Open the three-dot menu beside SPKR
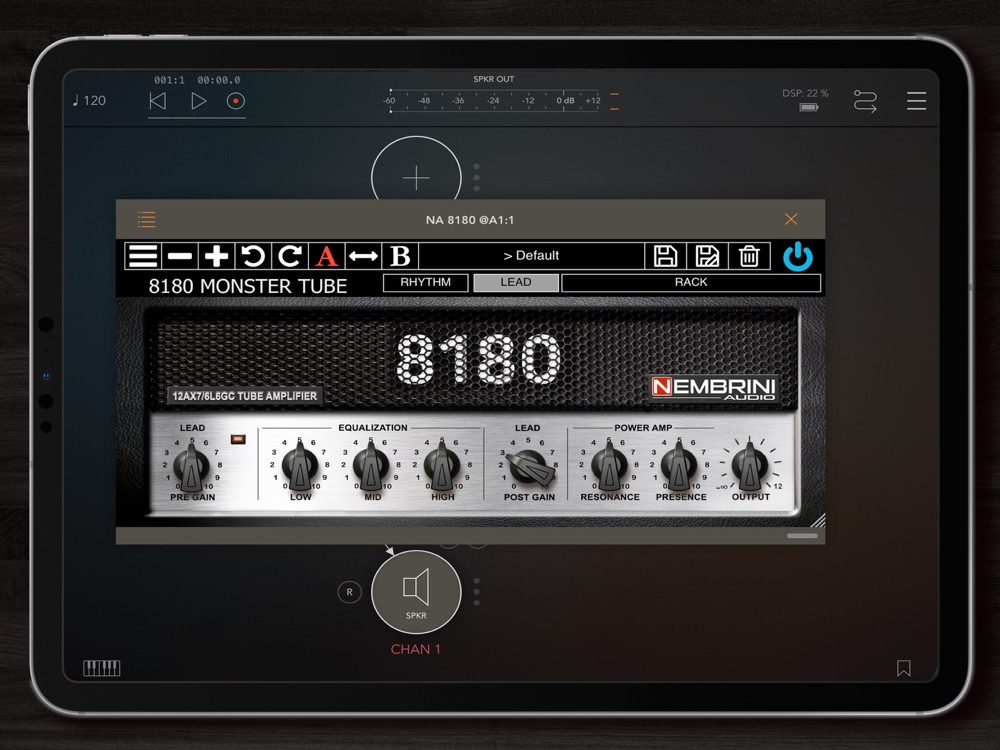The width and height of the screenshot is (1000, 750). click(x=476, y=592)
